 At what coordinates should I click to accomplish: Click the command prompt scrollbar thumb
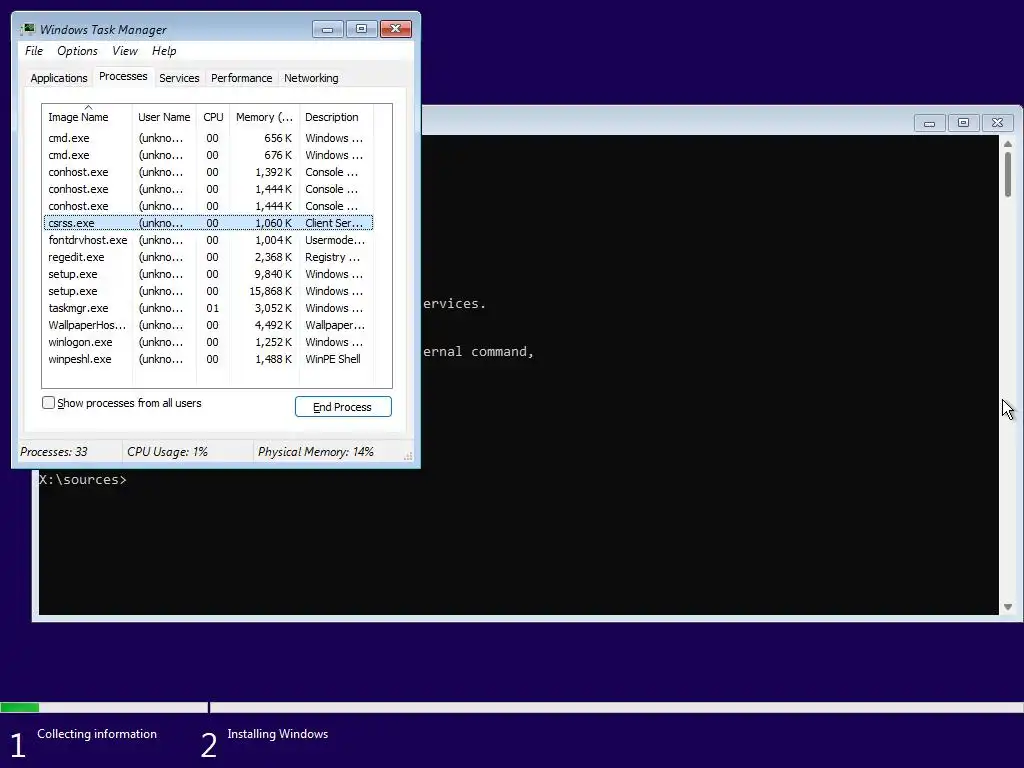click(x=1008, y=174)
